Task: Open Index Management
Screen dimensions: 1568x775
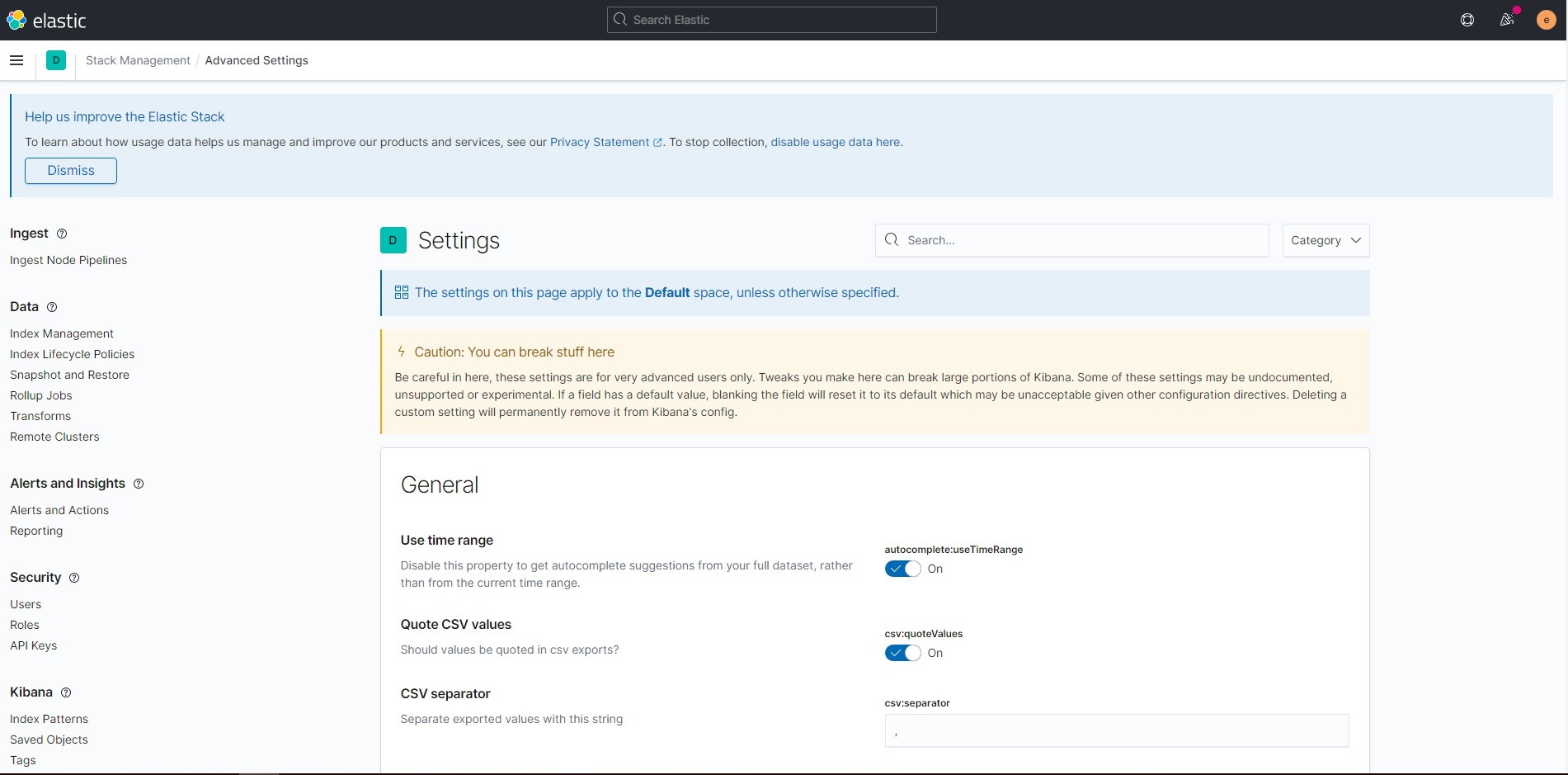Action: pyautogui.click(x=62, y=333)
